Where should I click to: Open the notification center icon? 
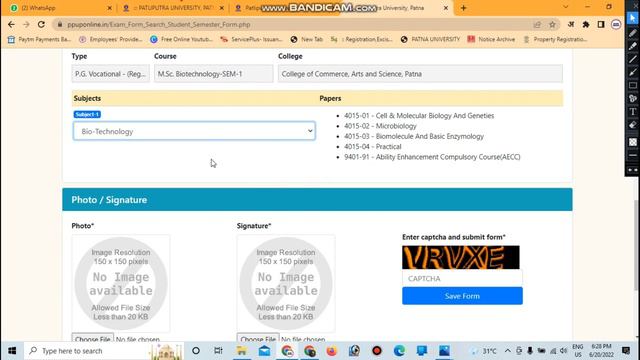tap(626, 351)
